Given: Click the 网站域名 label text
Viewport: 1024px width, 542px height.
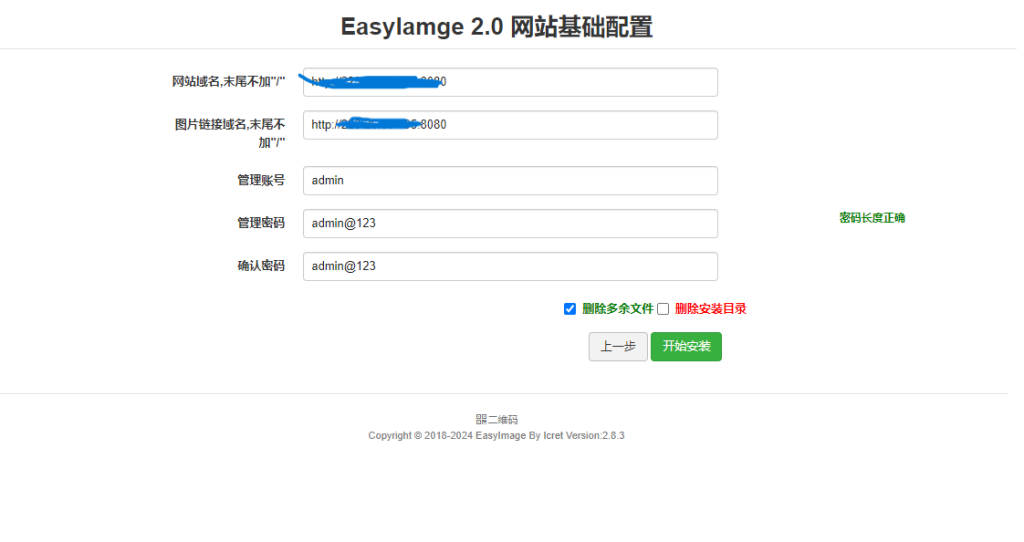Looking at the screenshot, I should point(229,82).
